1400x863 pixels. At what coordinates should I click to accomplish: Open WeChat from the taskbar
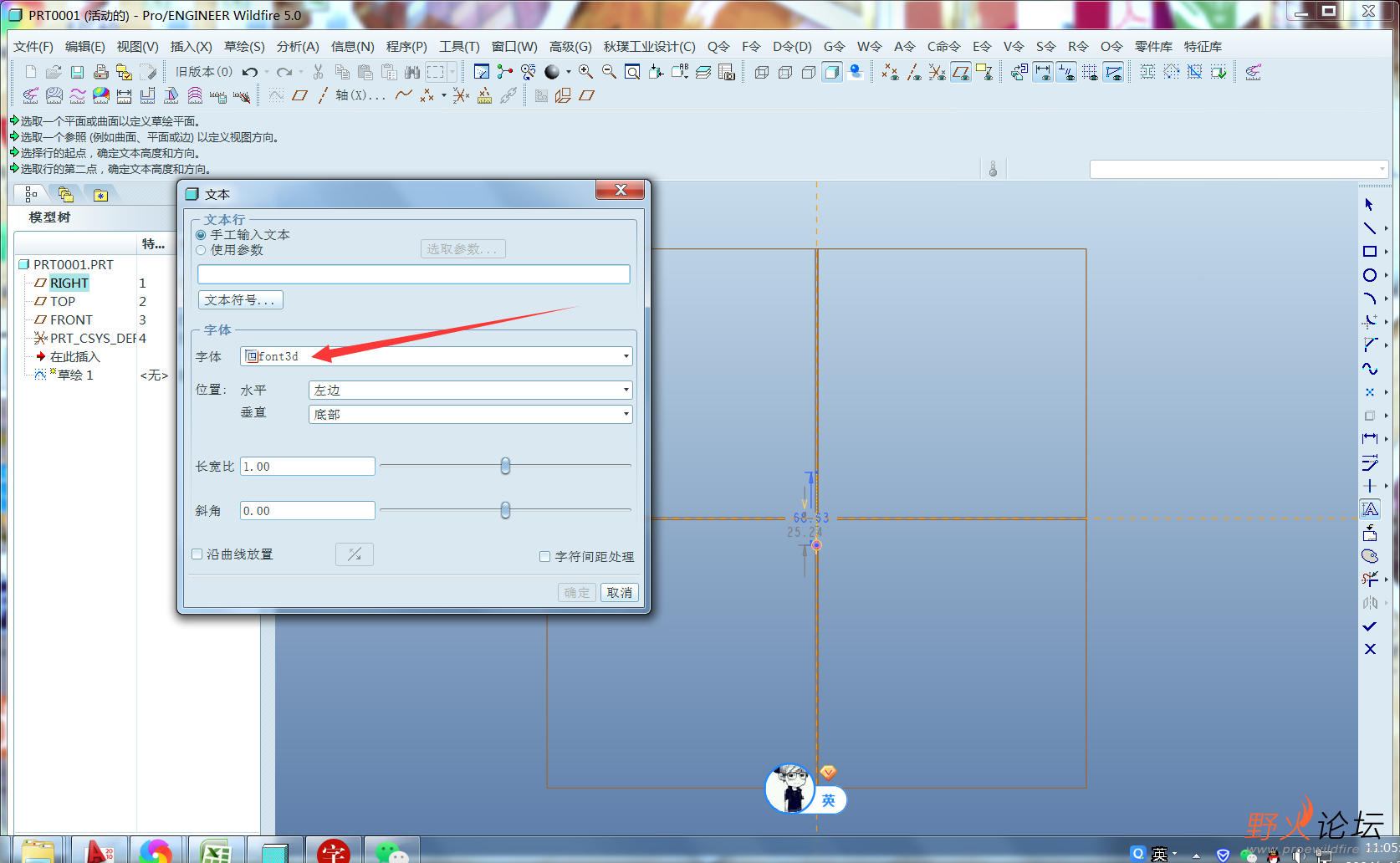coord(391,850)
